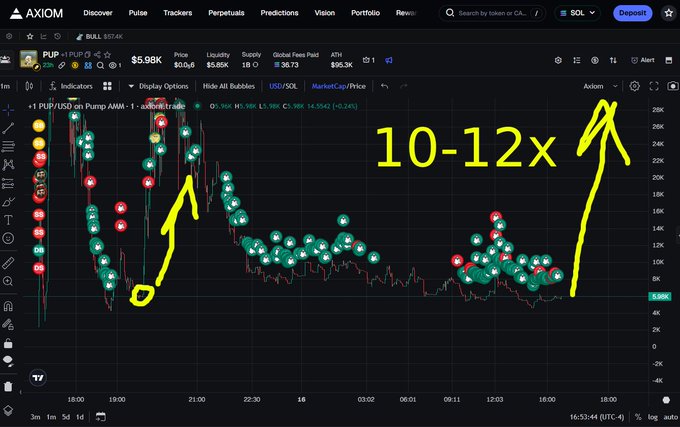680x427 pixels.
Task: Remove drawings with trash icon
Action: [x=8, y=386]
